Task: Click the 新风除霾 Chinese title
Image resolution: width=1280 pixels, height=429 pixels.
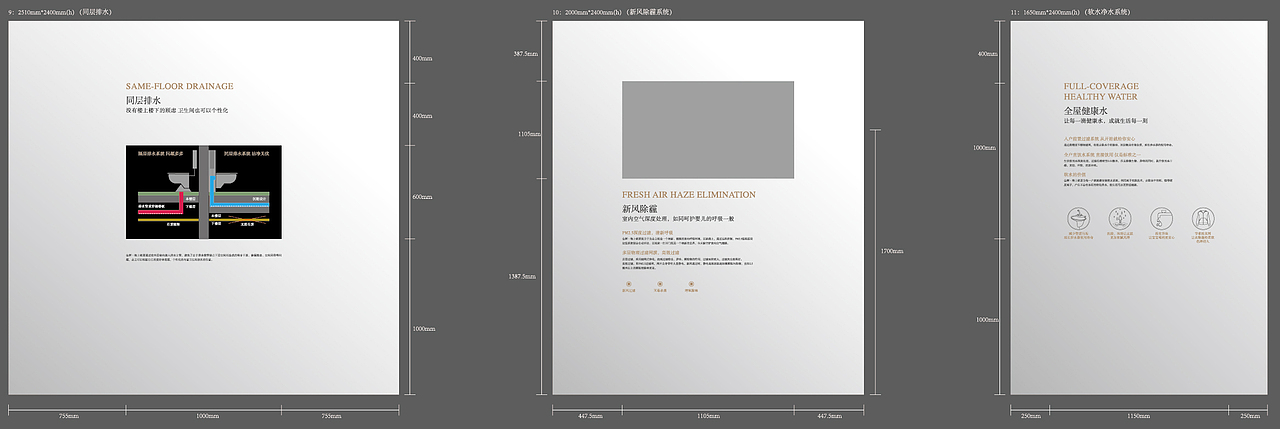Action: pos(639,209)
